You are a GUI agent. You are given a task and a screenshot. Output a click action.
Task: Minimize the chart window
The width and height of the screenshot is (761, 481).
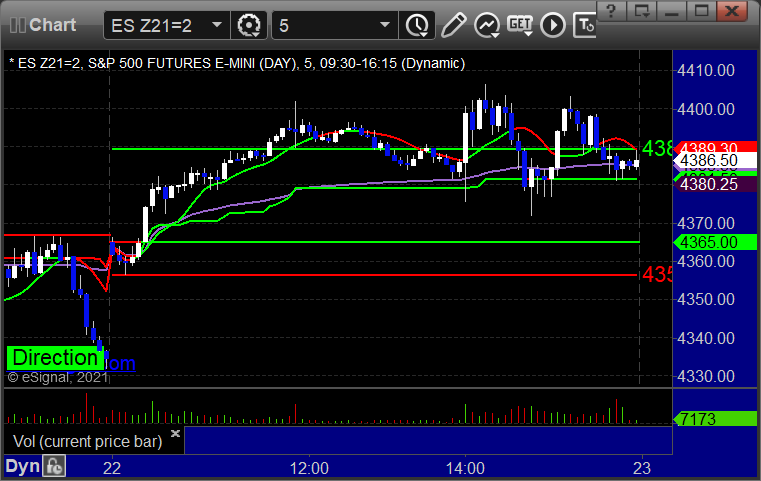coord(672,11)
